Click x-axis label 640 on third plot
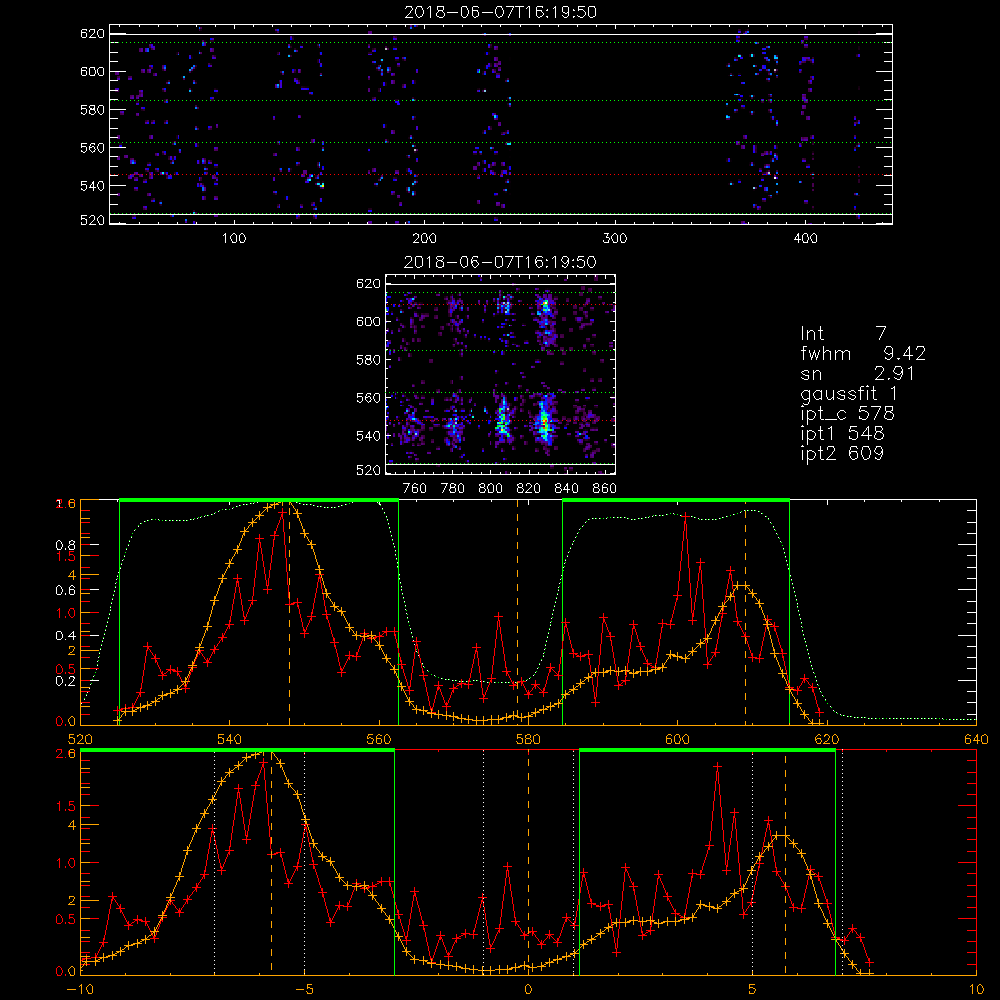Screen dimensions: 1000x1000 [976, 740]
